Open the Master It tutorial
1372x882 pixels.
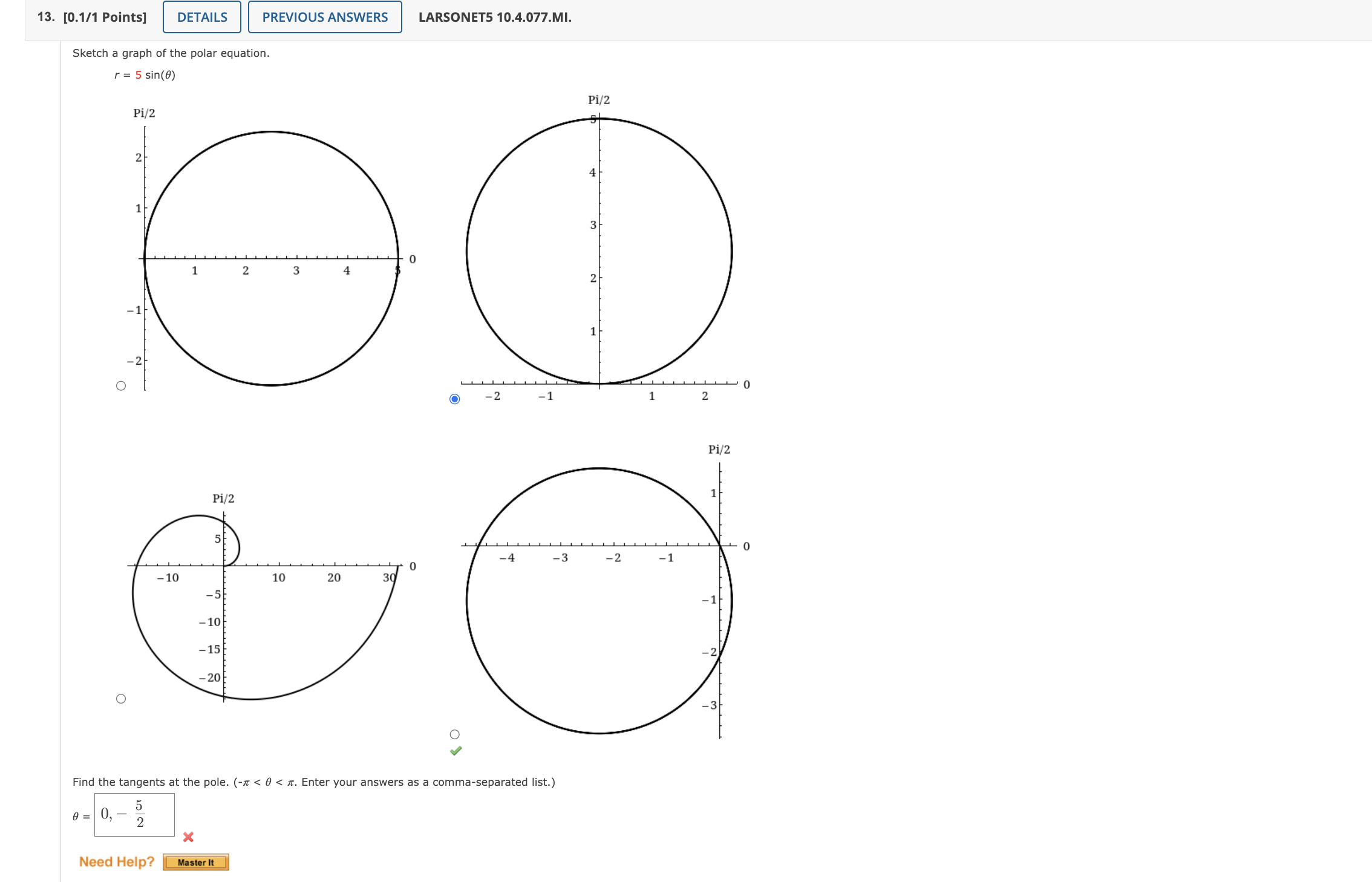pyautogui.click(x=195, y=862)
